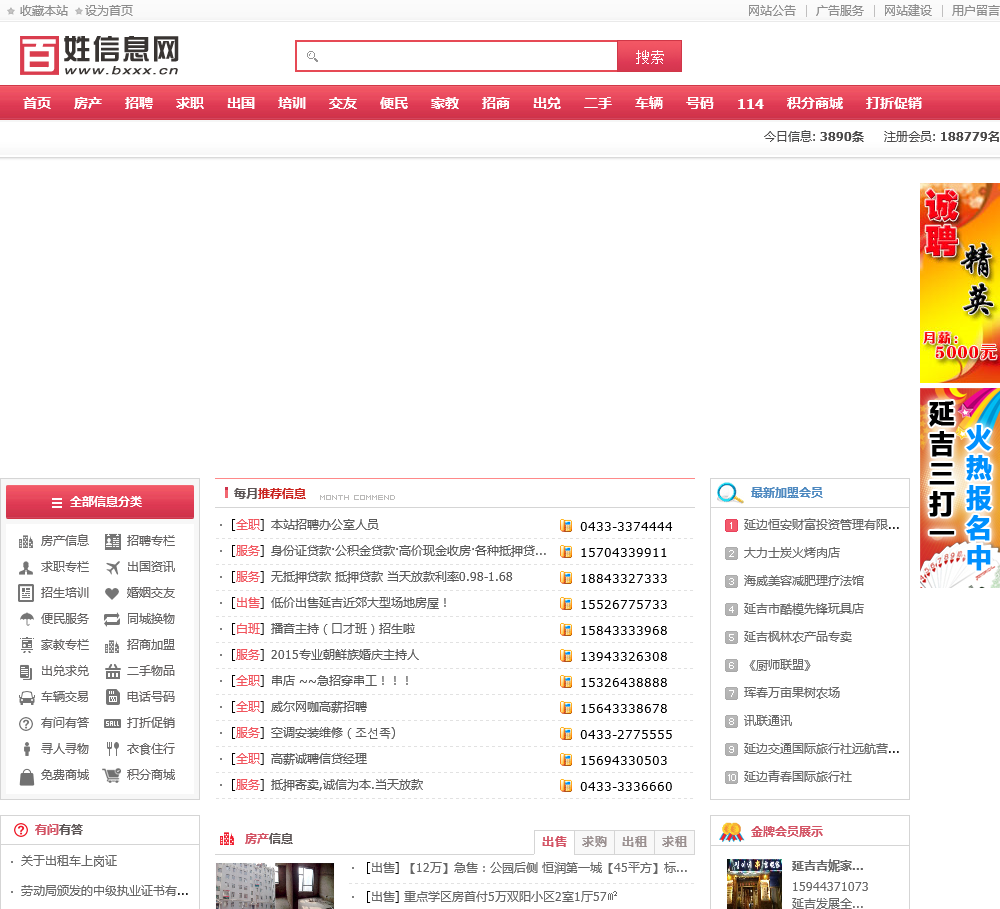This screenshot has height=909, width=1000.
Task: Open the 首页 navigation item
Action: (37, 103)
